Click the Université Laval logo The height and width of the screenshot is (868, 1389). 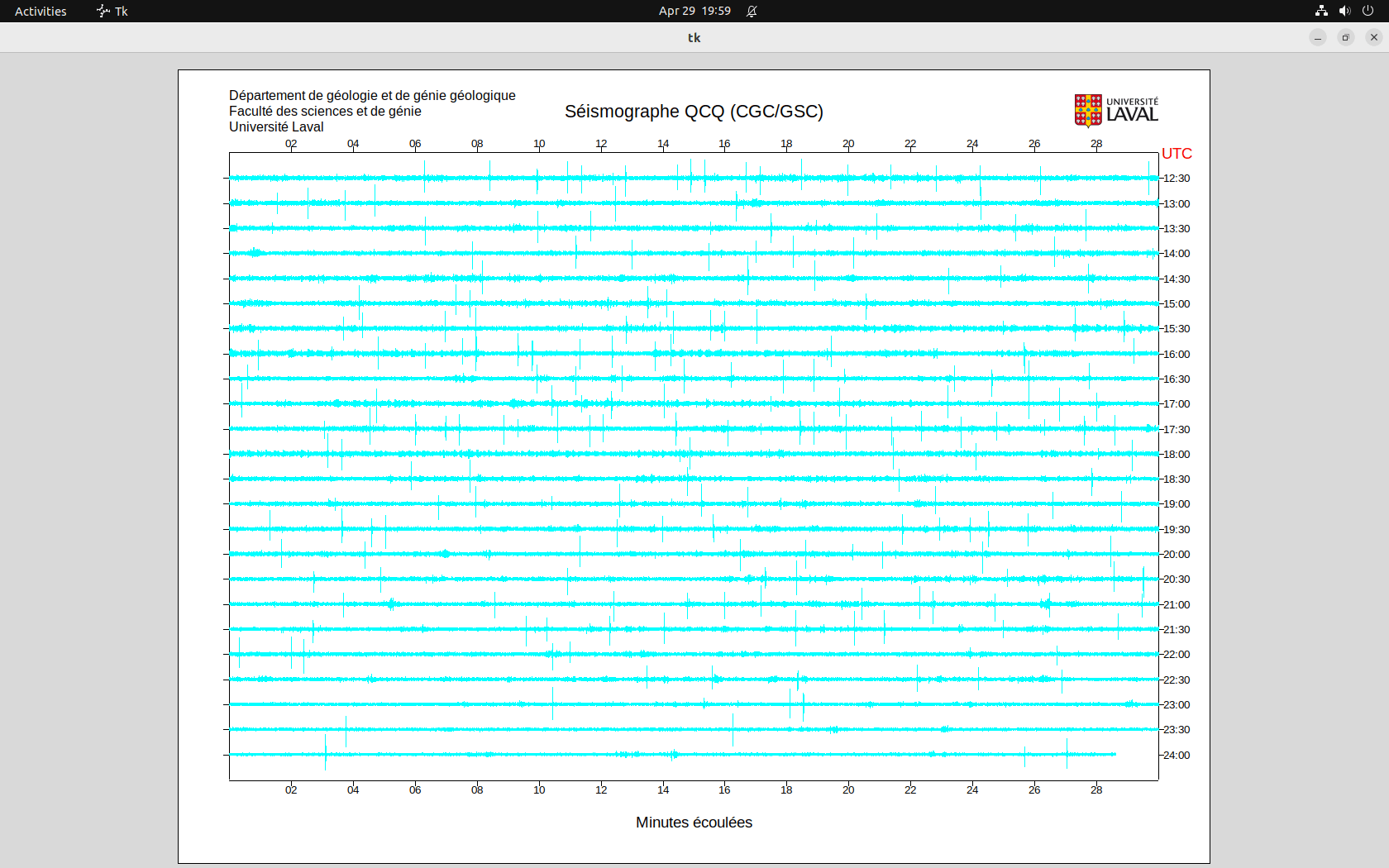(x=1116, y=111)
